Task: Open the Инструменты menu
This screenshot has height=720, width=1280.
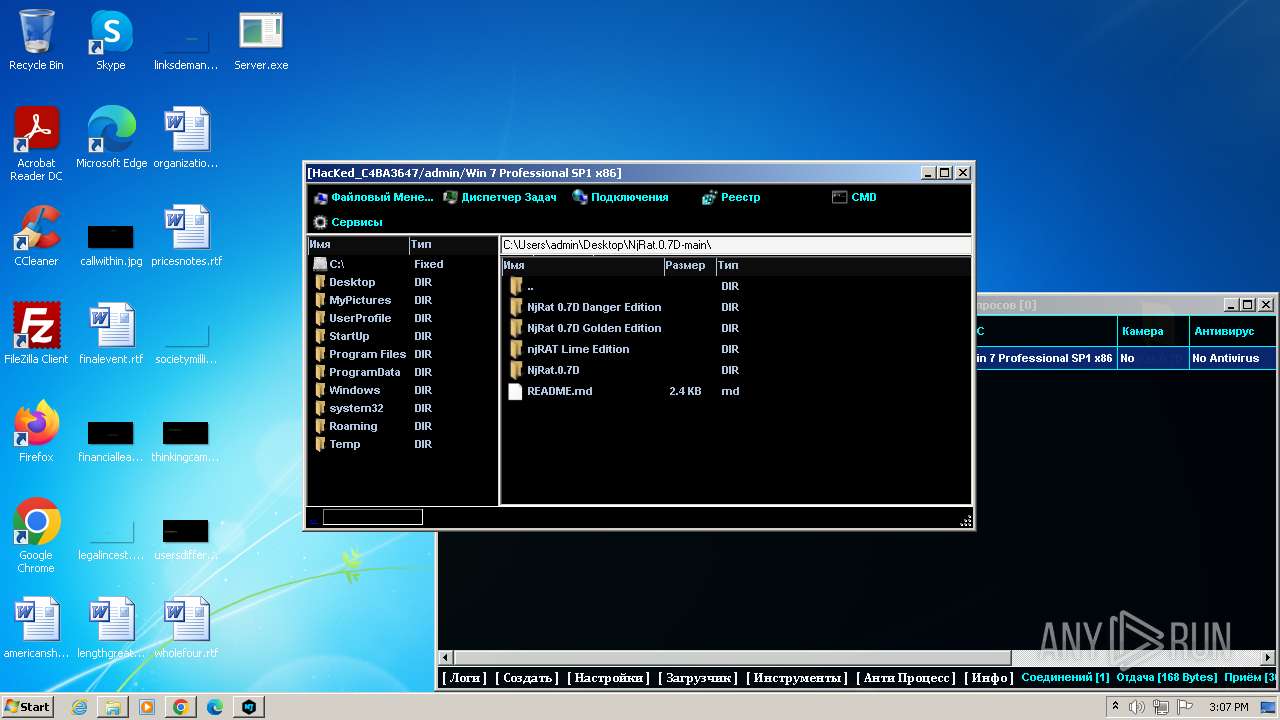Action: (798, 677)
